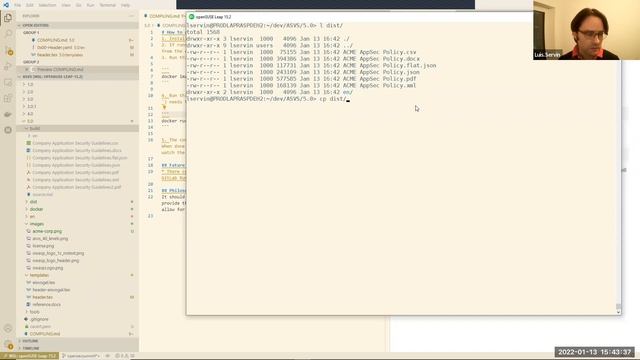
Task: Expand the docker folder
Action: click(78, 209)
